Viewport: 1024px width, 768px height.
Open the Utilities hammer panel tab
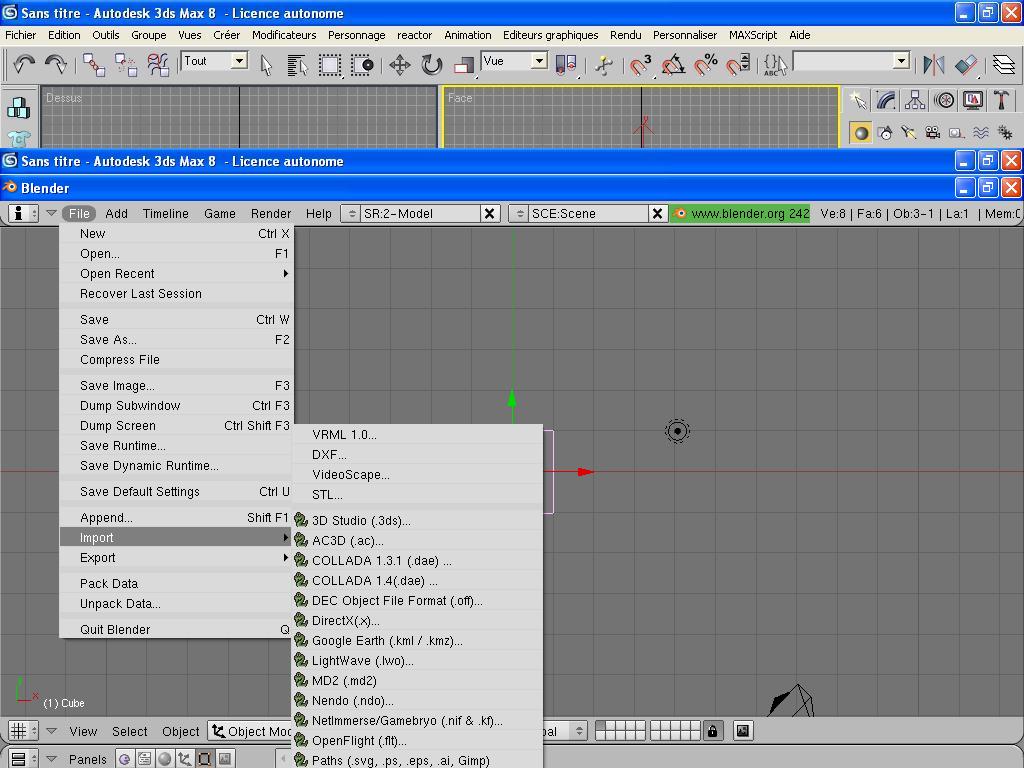(1001, 101)
